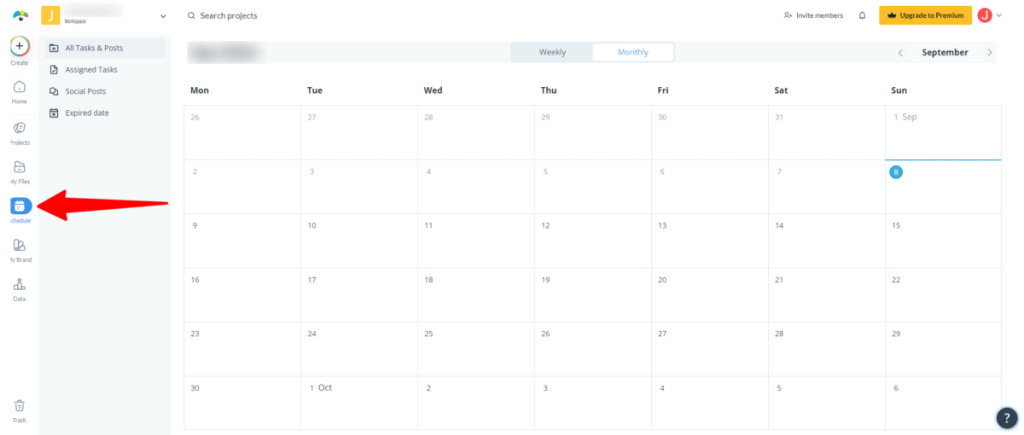Screen dimensions: 1024x435
Task: Select today's date 8 in calendar
Action: click(x=896, y=172)
